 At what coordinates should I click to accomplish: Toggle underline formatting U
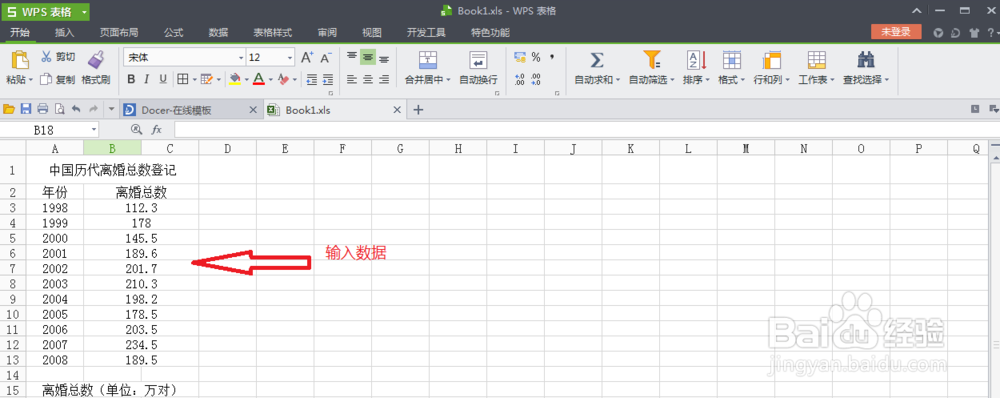[163, 80]
